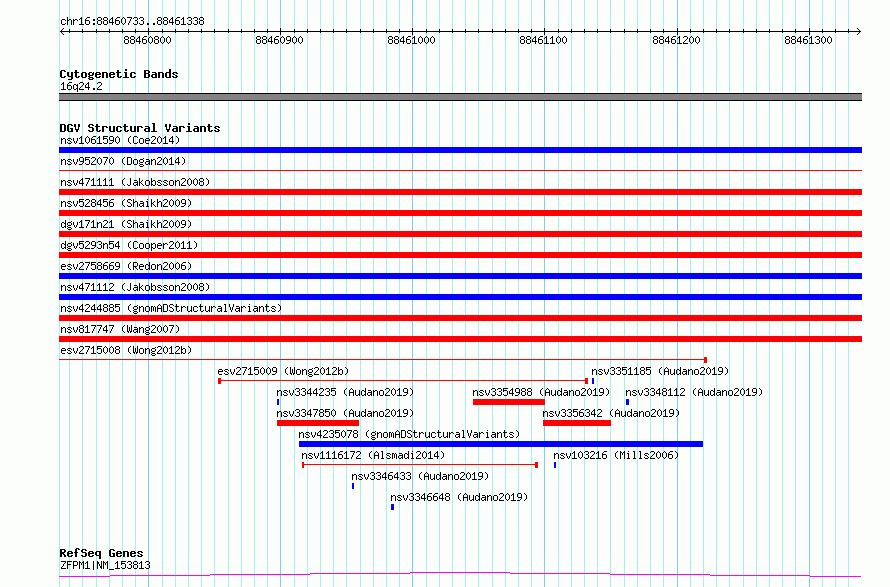
Task: Open the nsv952070 (Dogan2014) variant label
Action: click(x=123, y=161)
